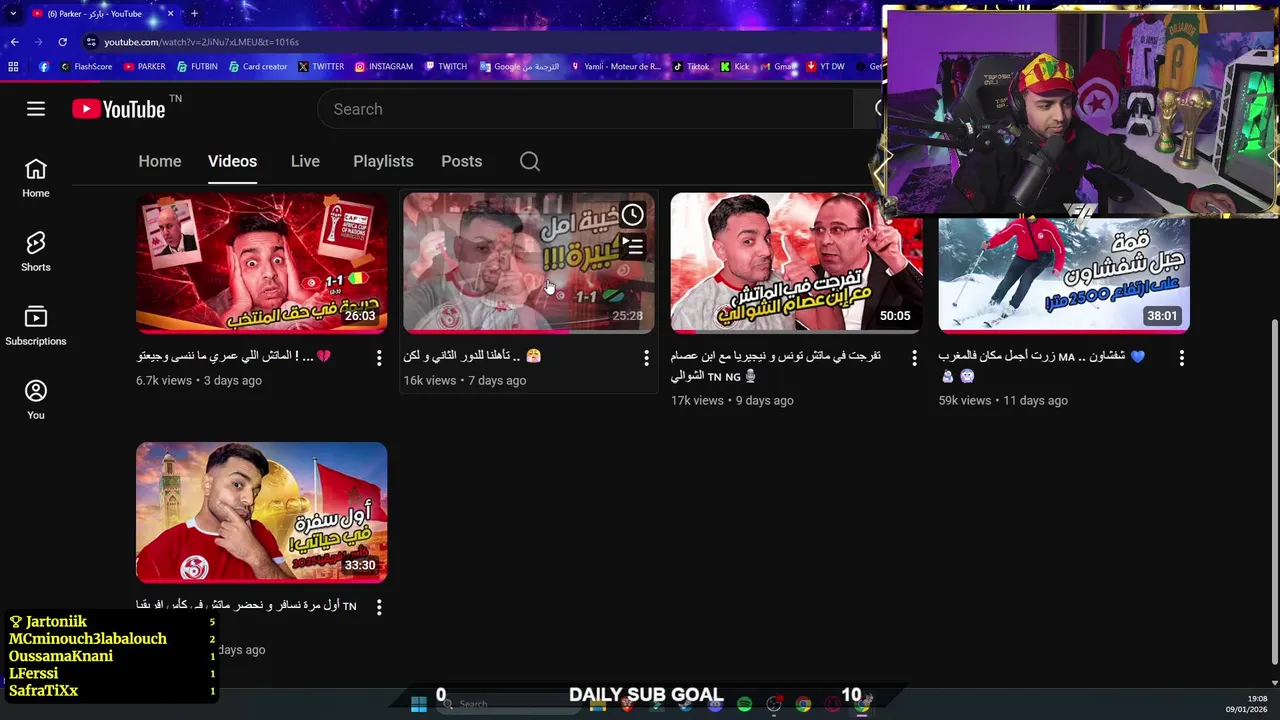Viewport: 1280px width, 720px height.
Task: Open the FlashScore bookmark
Action: (x=86, y=67)
